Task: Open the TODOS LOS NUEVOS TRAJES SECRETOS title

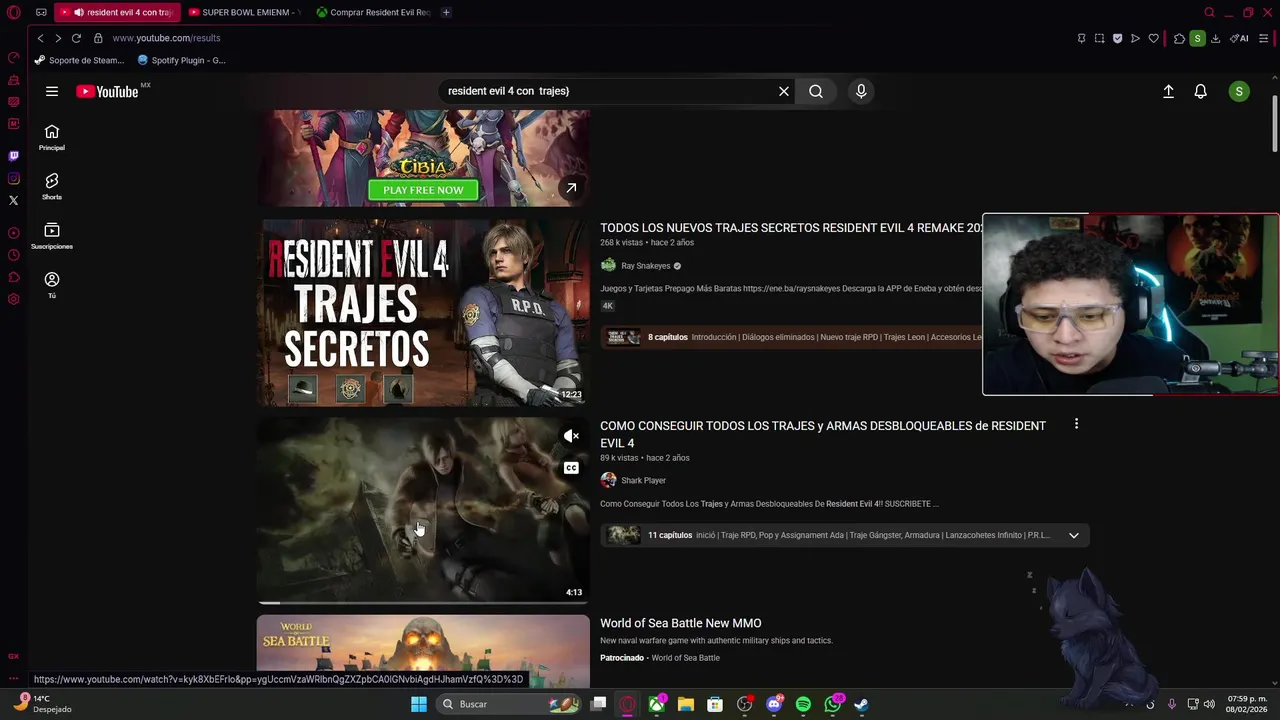Action: click(x=791, y=228)
